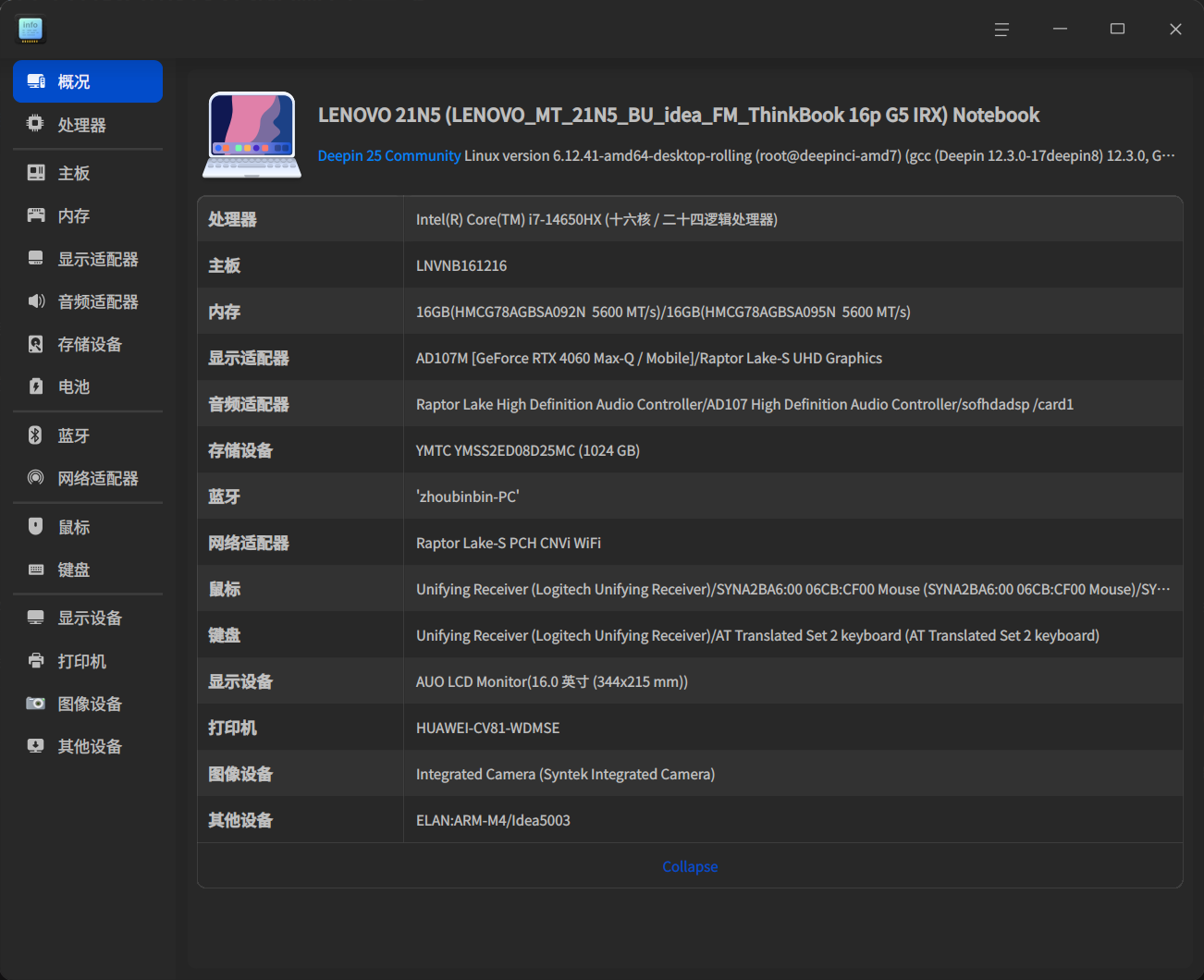The height and width of the screenshot is (980, 1204).
Task: Select the 图像设备 camera icon
Action: (36, 704)
